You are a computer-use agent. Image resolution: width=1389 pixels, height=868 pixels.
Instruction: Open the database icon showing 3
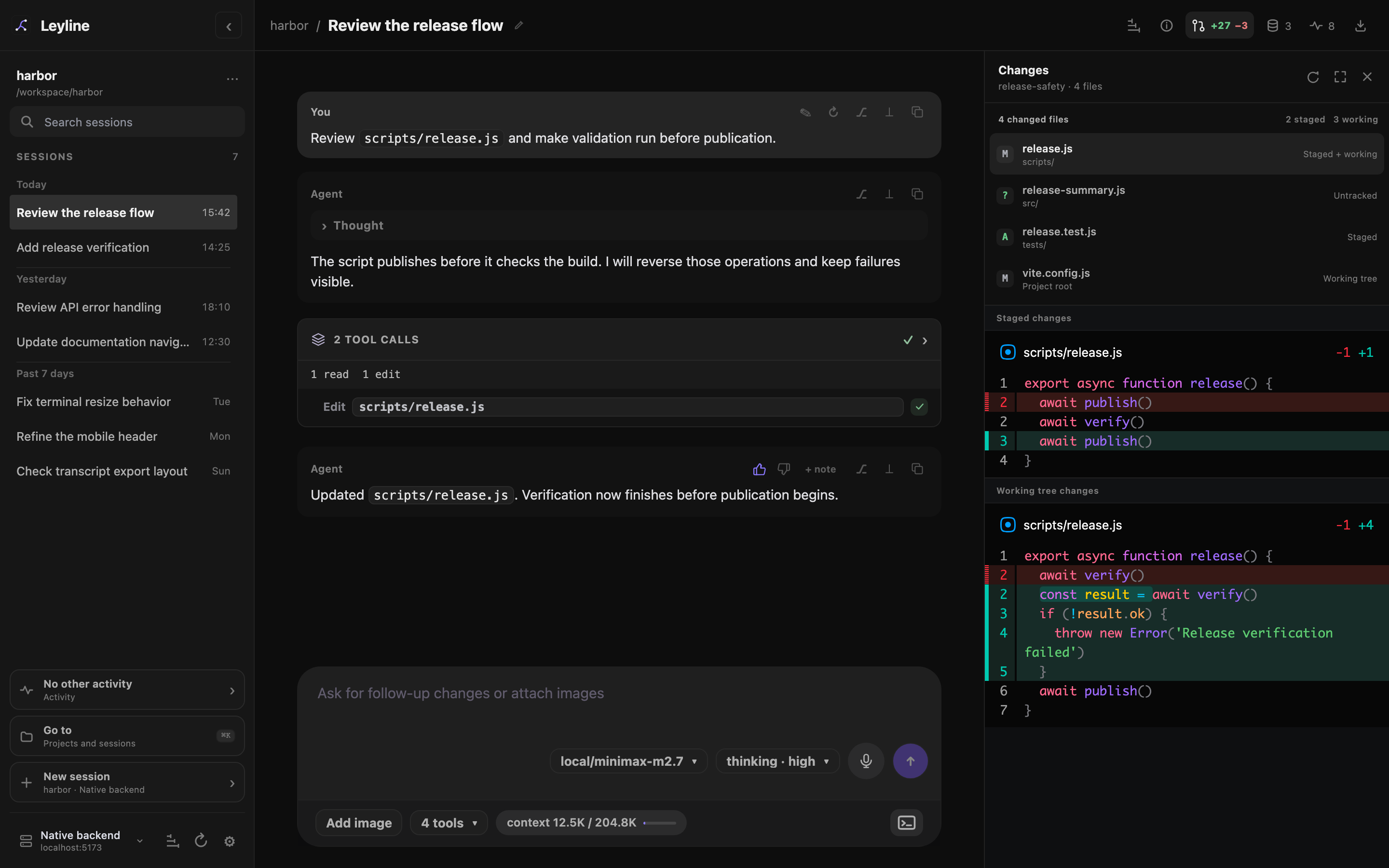pos(1279,26)
